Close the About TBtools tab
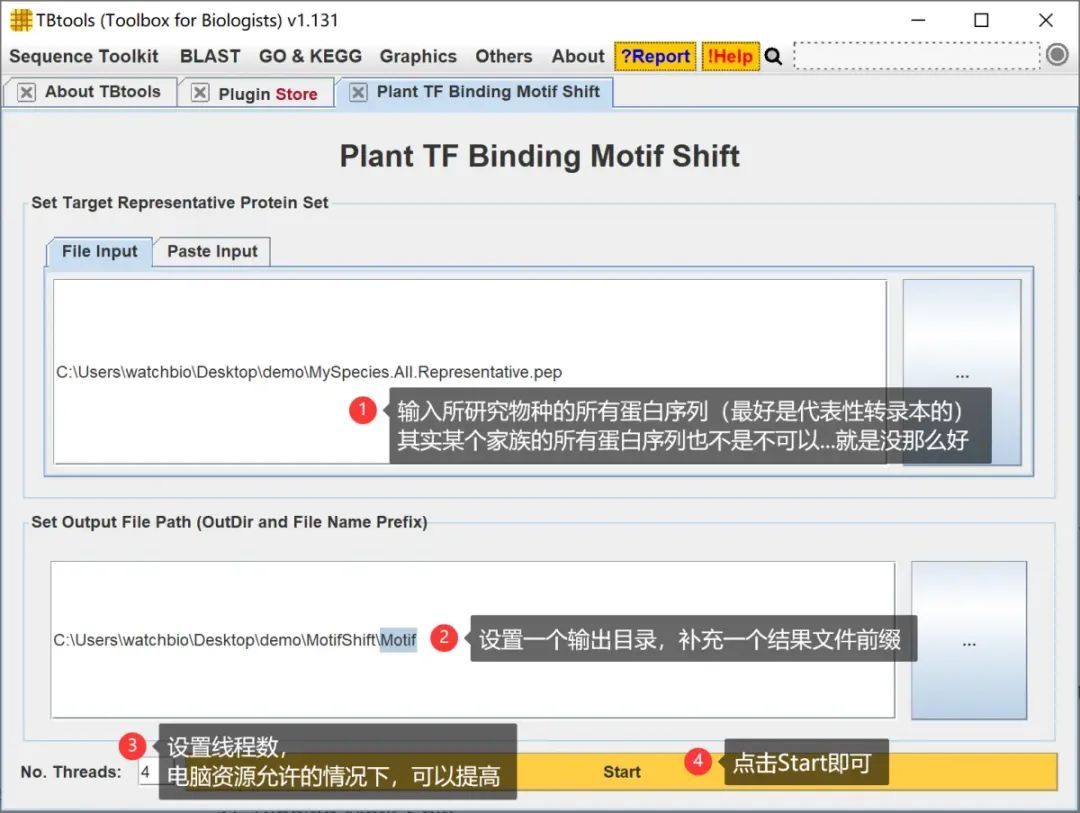Screen dimensions: 1080x813 click(x=26, y=92)
